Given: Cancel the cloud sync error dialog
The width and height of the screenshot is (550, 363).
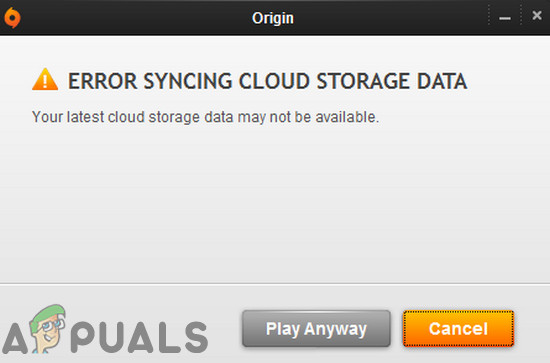Looking at the screenshot, I should click(x=458, y=329).
